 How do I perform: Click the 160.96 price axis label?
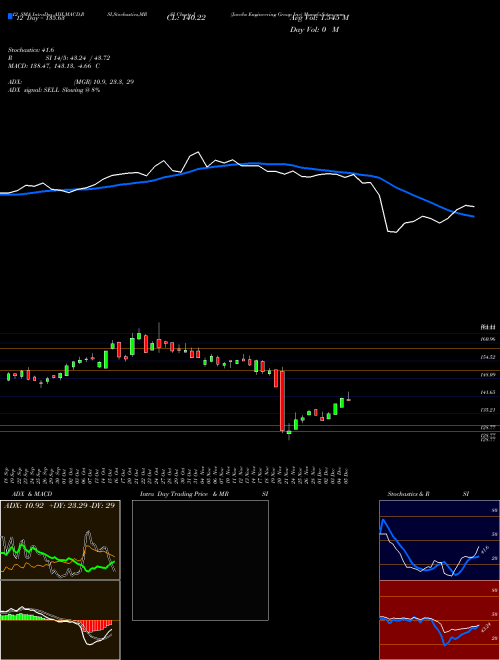pyautogui.click(x=488, y=339)
